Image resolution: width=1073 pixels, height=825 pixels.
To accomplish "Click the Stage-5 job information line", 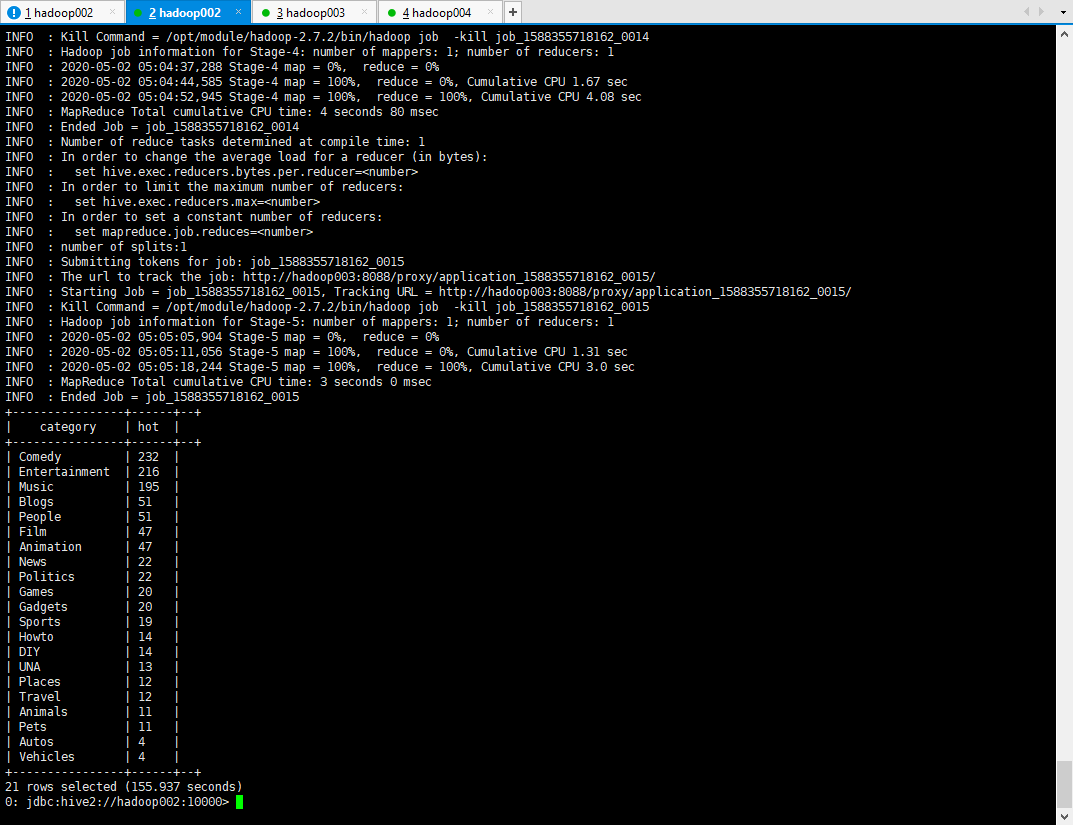I will pos(309,322).
